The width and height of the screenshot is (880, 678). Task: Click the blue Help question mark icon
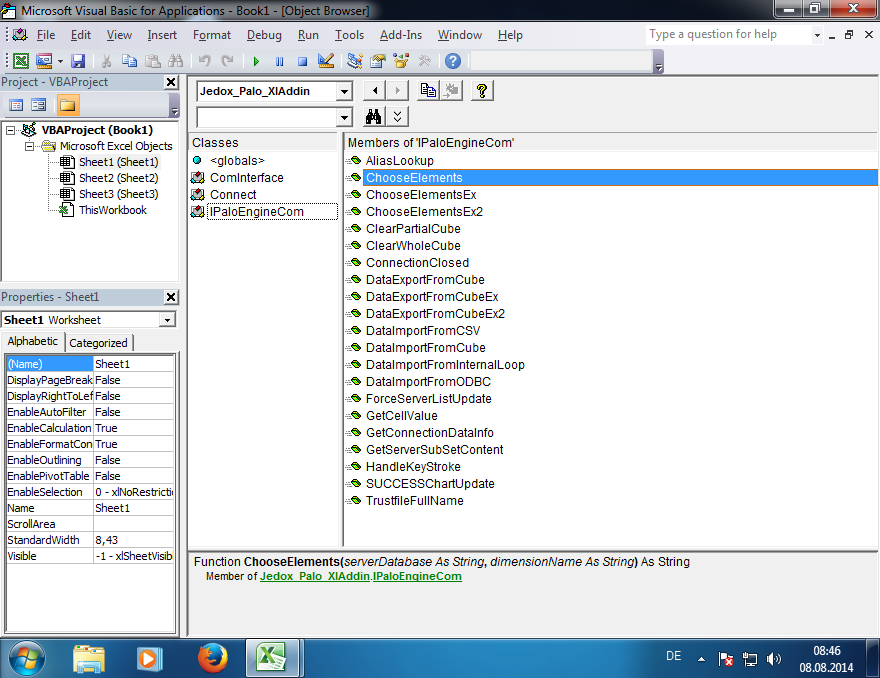click(x=453, y=61)
